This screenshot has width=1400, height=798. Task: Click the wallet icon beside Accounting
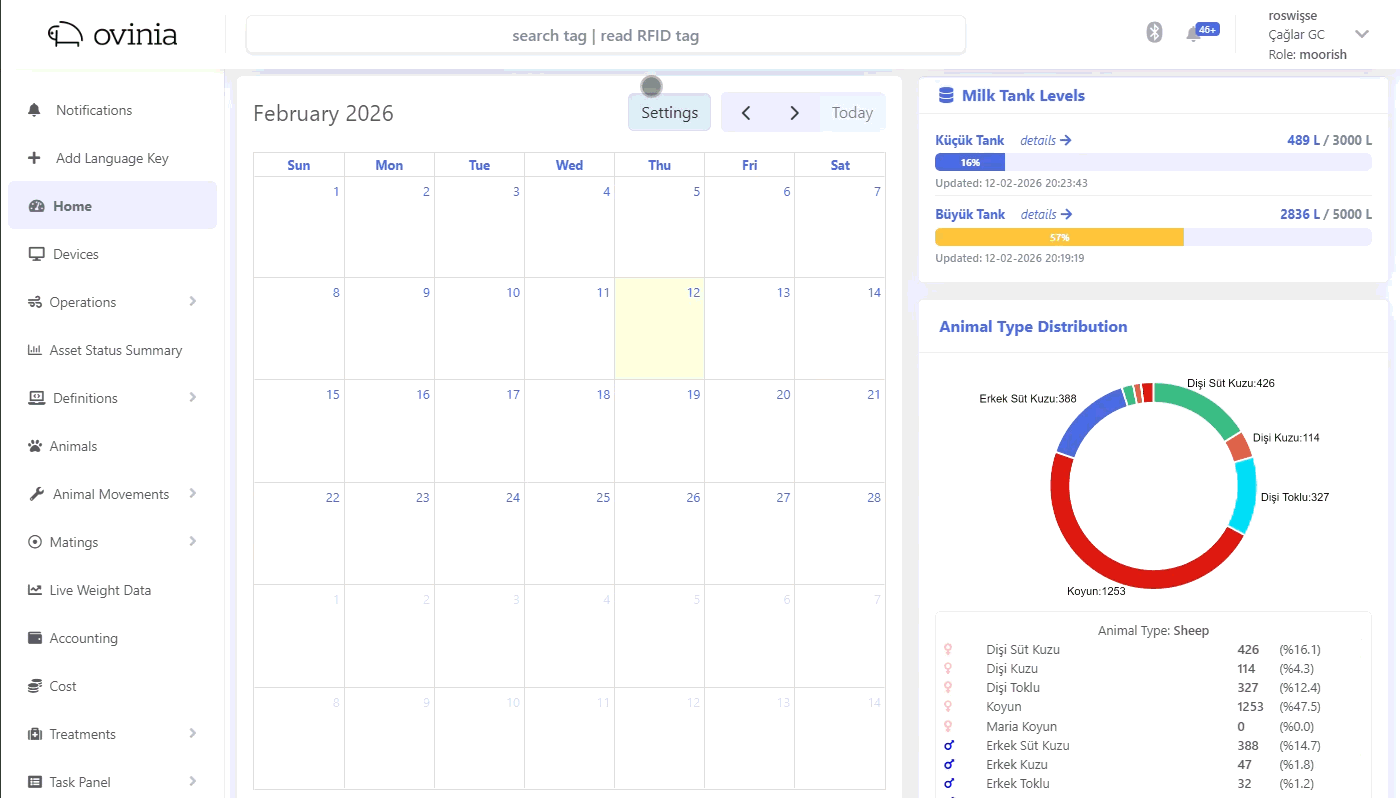click(35, 638)
